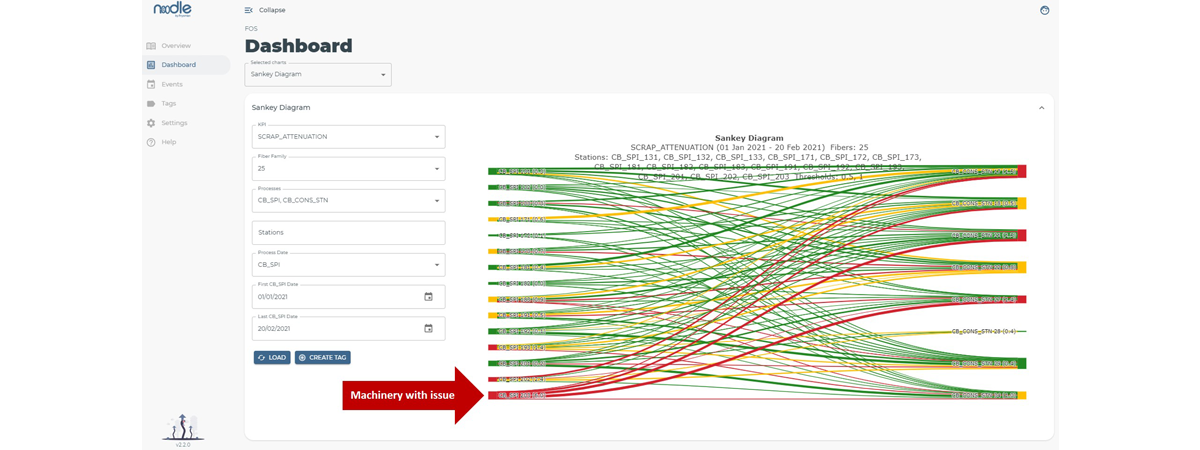Open the Process Date dropdown
Image resolution: width=1200 pixels, height=450 pixels.
click(348, 265)
